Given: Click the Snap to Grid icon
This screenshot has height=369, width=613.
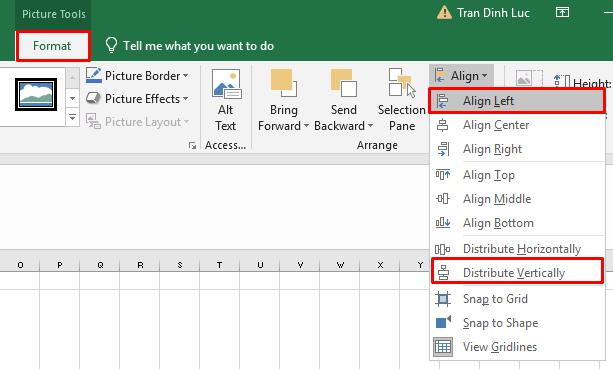Looking at the screenshot, I should tap(443, 299).
